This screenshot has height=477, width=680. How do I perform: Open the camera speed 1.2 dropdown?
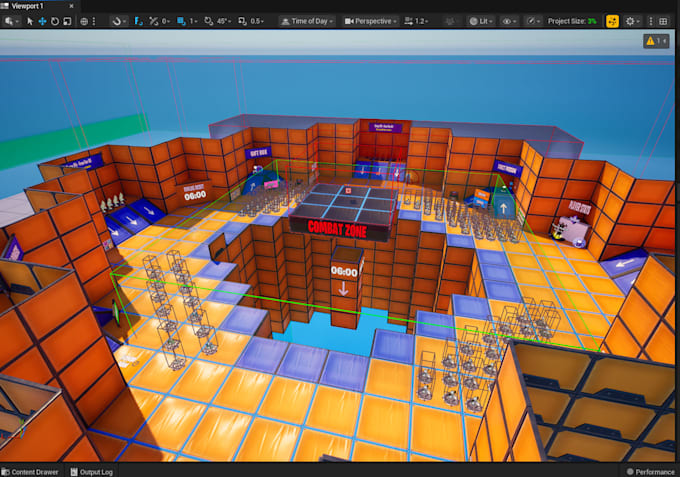point(416,21)
